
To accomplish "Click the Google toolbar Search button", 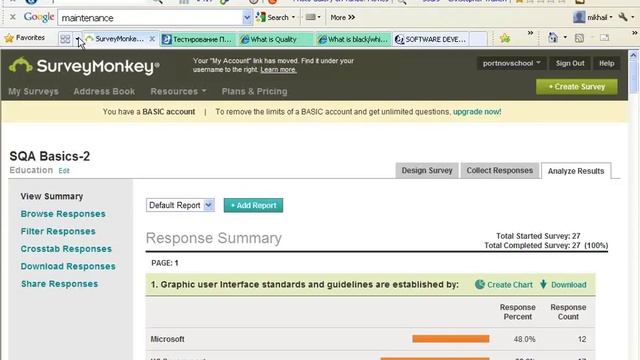I will pos(272,17).
